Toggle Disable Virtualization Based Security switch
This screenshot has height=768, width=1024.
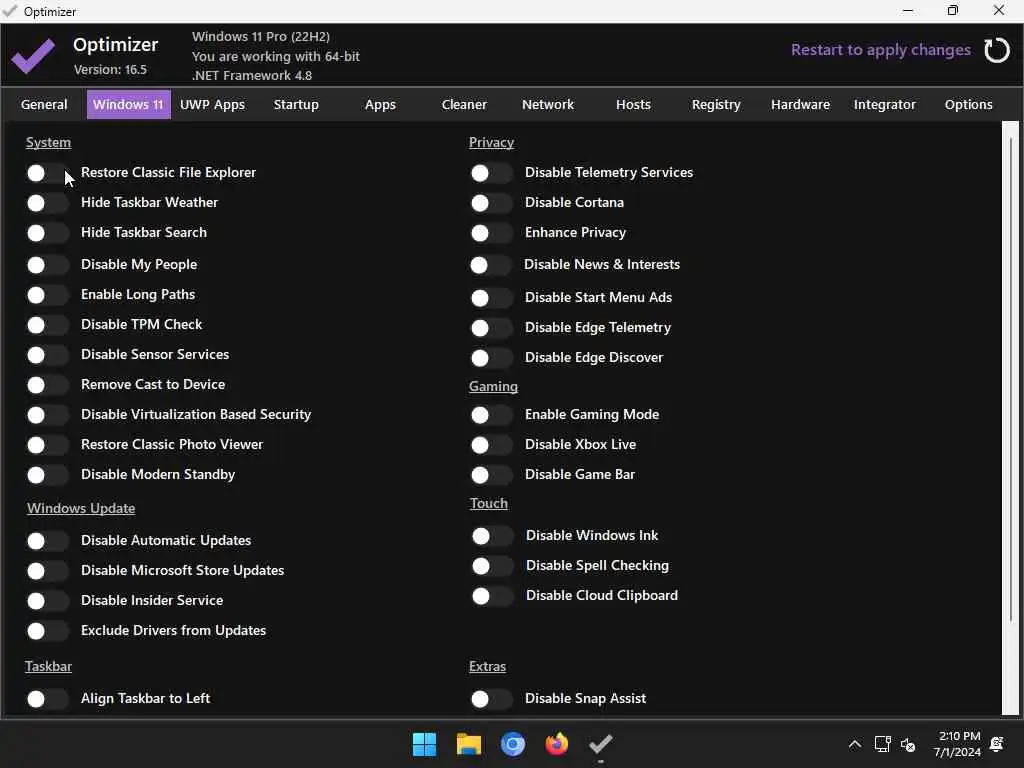click(x=47, y=415)
